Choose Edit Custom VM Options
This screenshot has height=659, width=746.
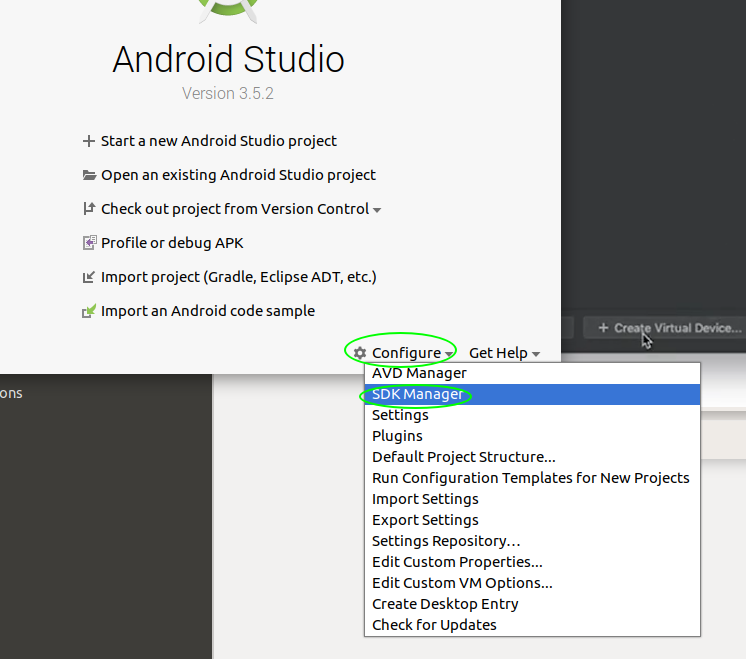pyautogui.click(x=462, y=583)
